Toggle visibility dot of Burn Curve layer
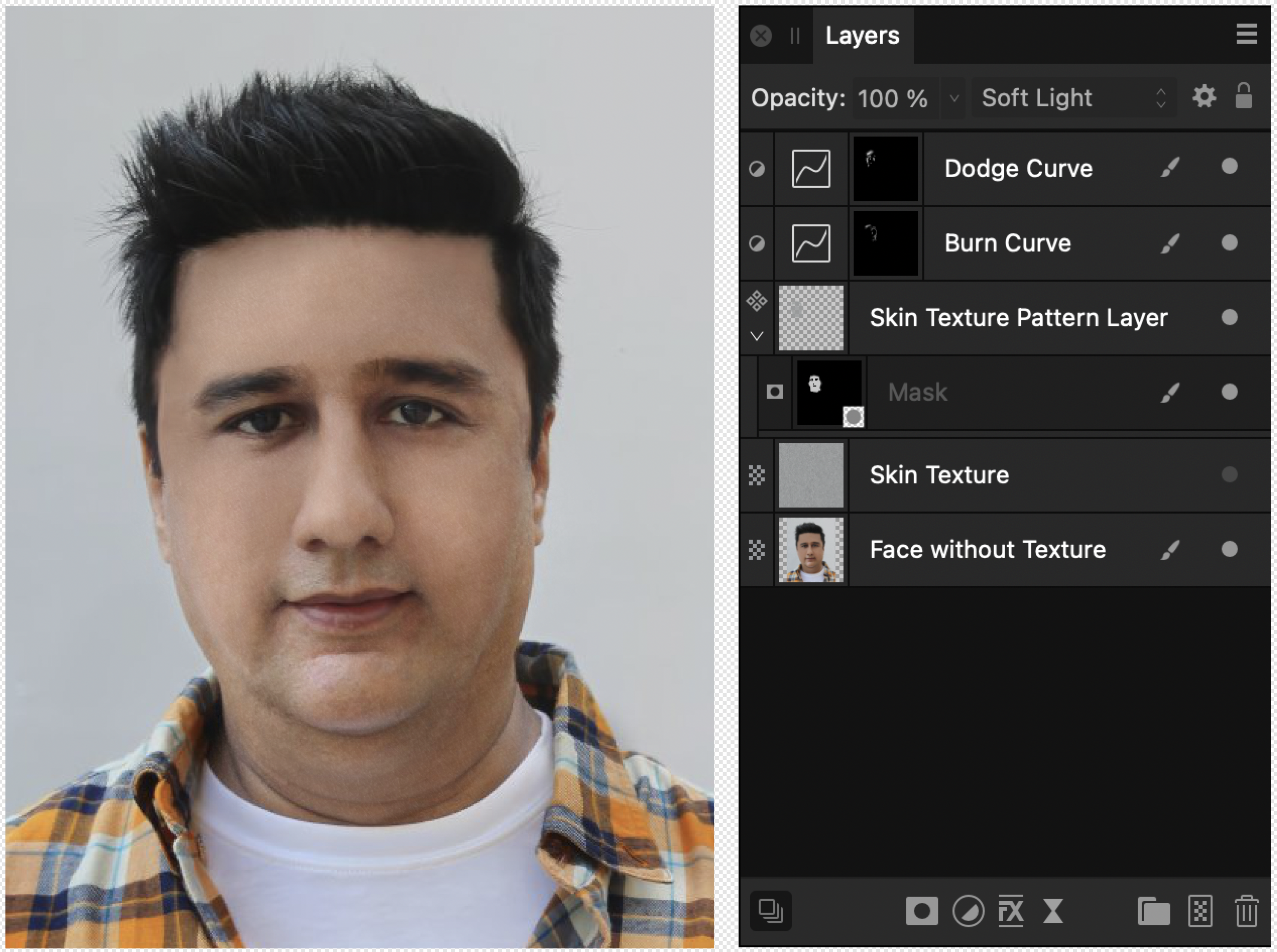This screenshot has width=1277, height=952. (1229, 243)
